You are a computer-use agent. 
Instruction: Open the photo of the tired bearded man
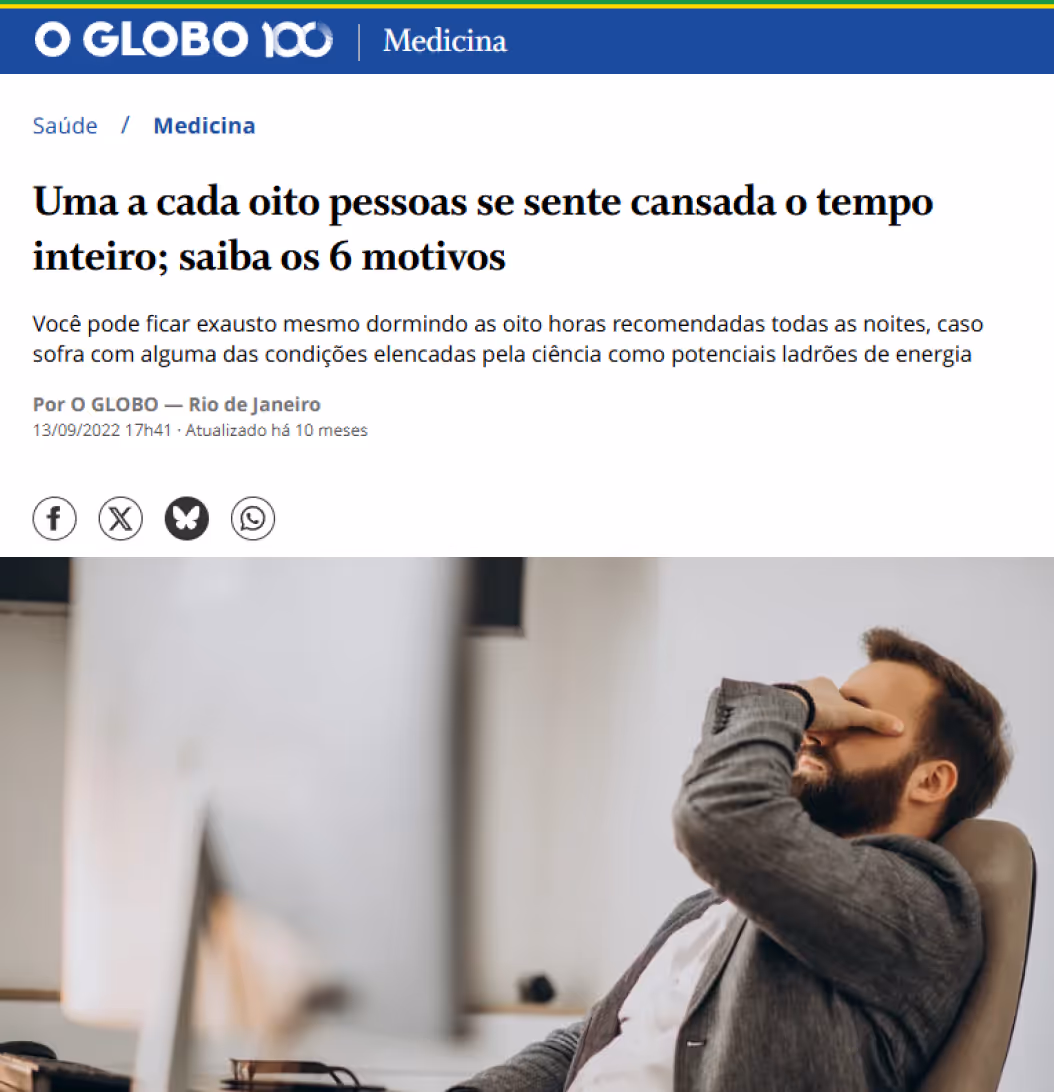527,825
